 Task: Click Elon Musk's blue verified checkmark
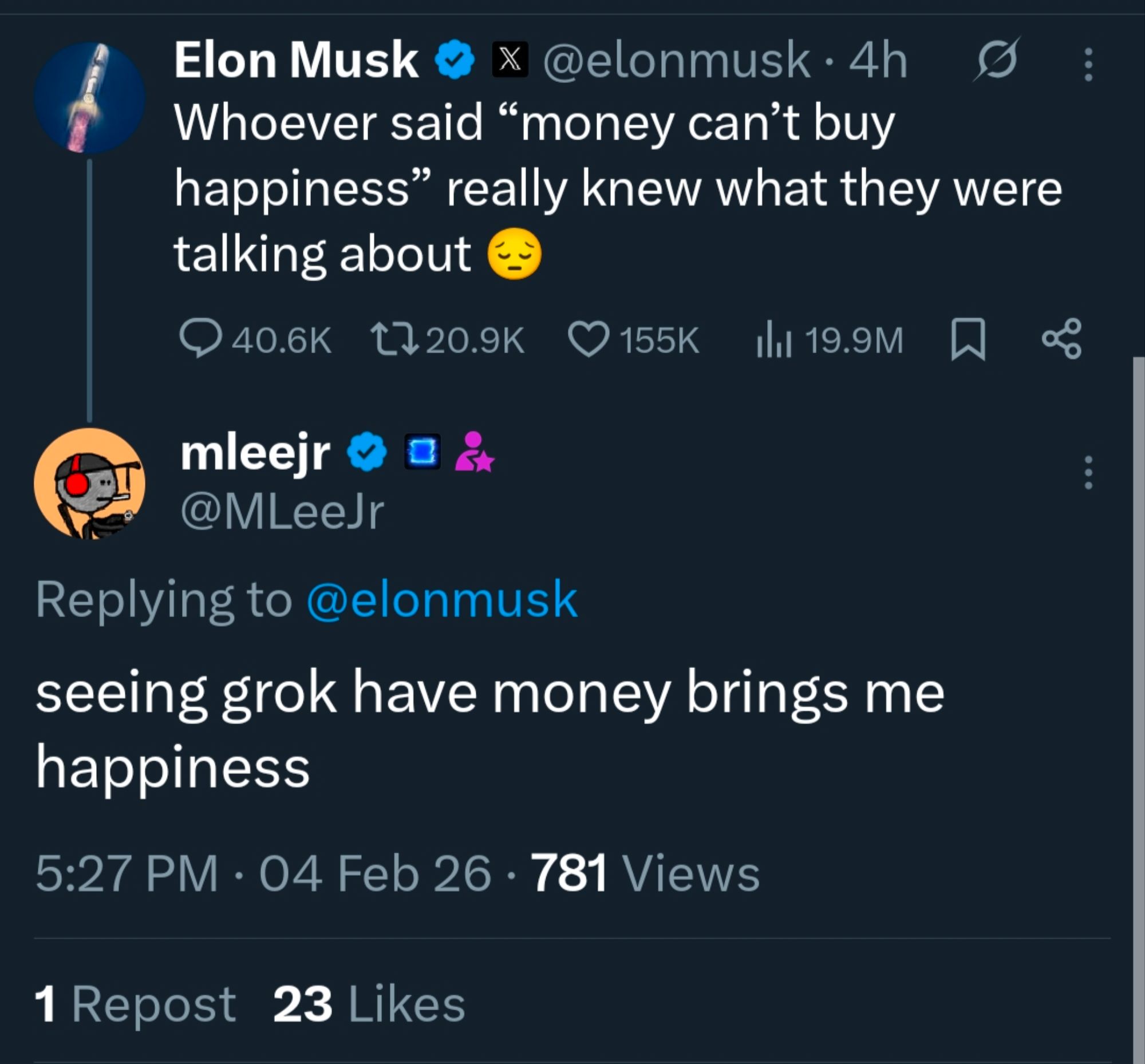[x=455, y=60]
